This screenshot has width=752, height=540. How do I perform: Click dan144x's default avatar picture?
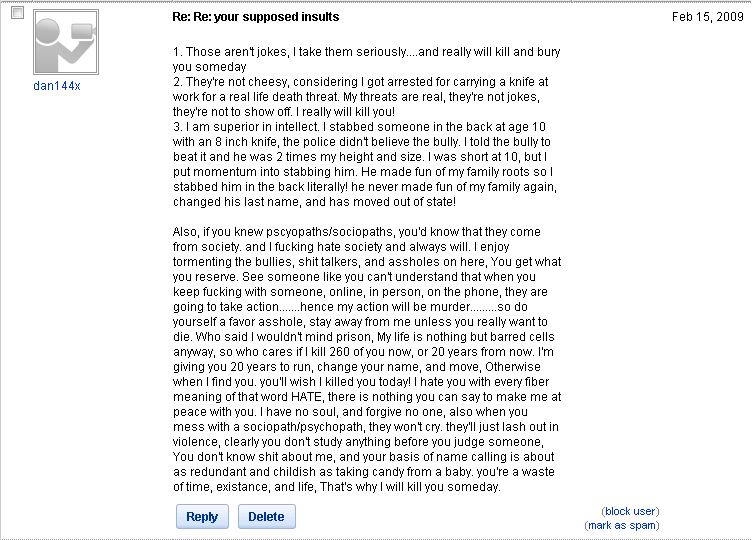pos(65,43)
